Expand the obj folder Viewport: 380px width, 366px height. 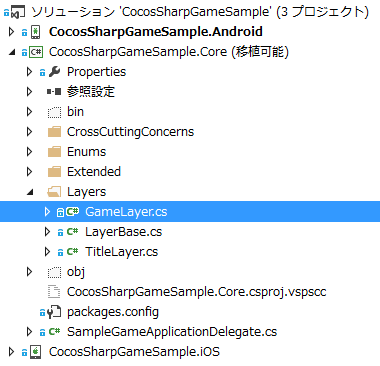pyautogui.click(x=29, y=272)
